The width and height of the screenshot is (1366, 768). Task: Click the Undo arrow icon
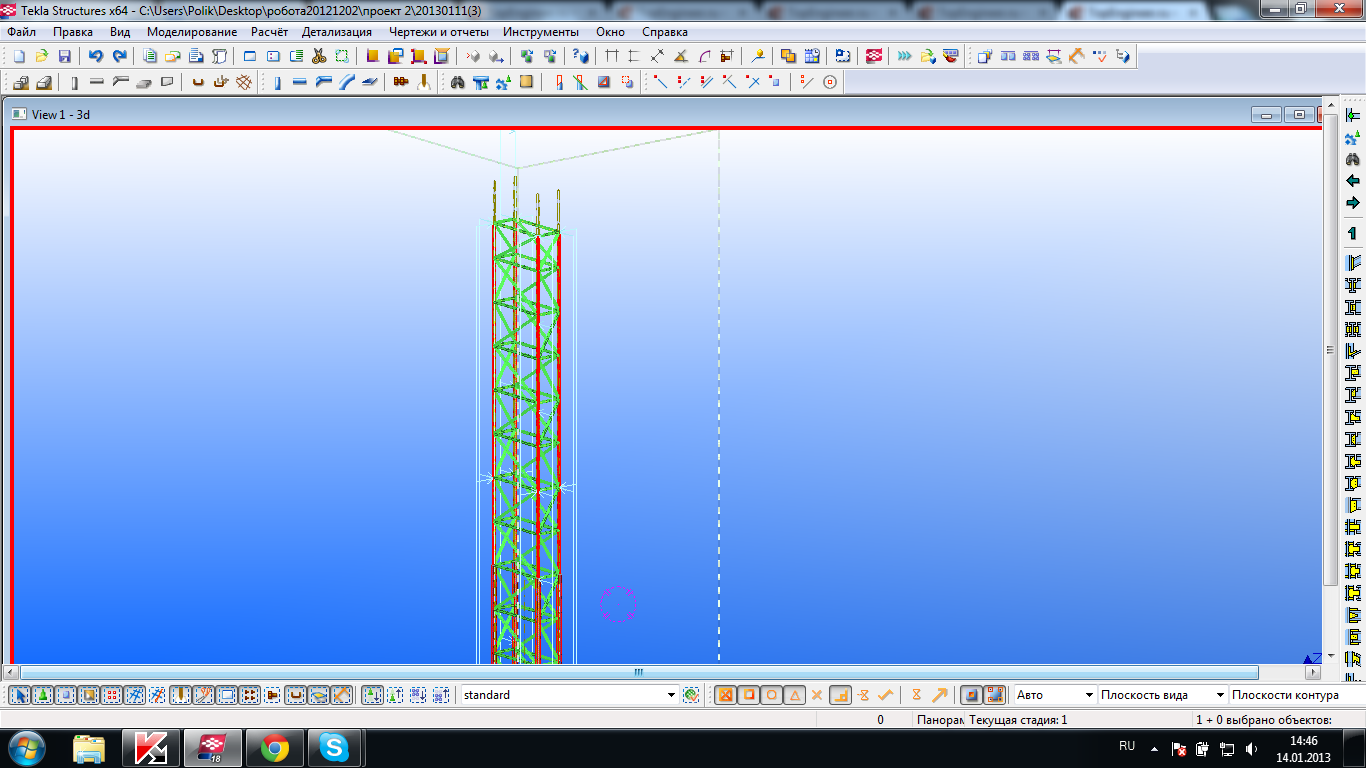(x=96, y=56)
